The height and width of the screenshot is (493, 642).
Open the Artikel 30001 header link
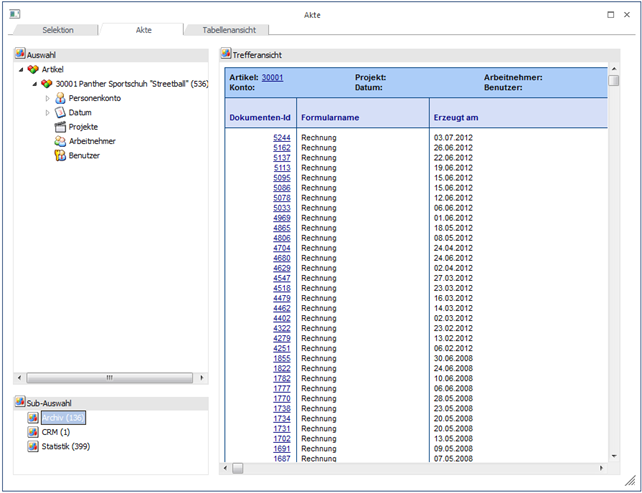[x=272, y=77]
